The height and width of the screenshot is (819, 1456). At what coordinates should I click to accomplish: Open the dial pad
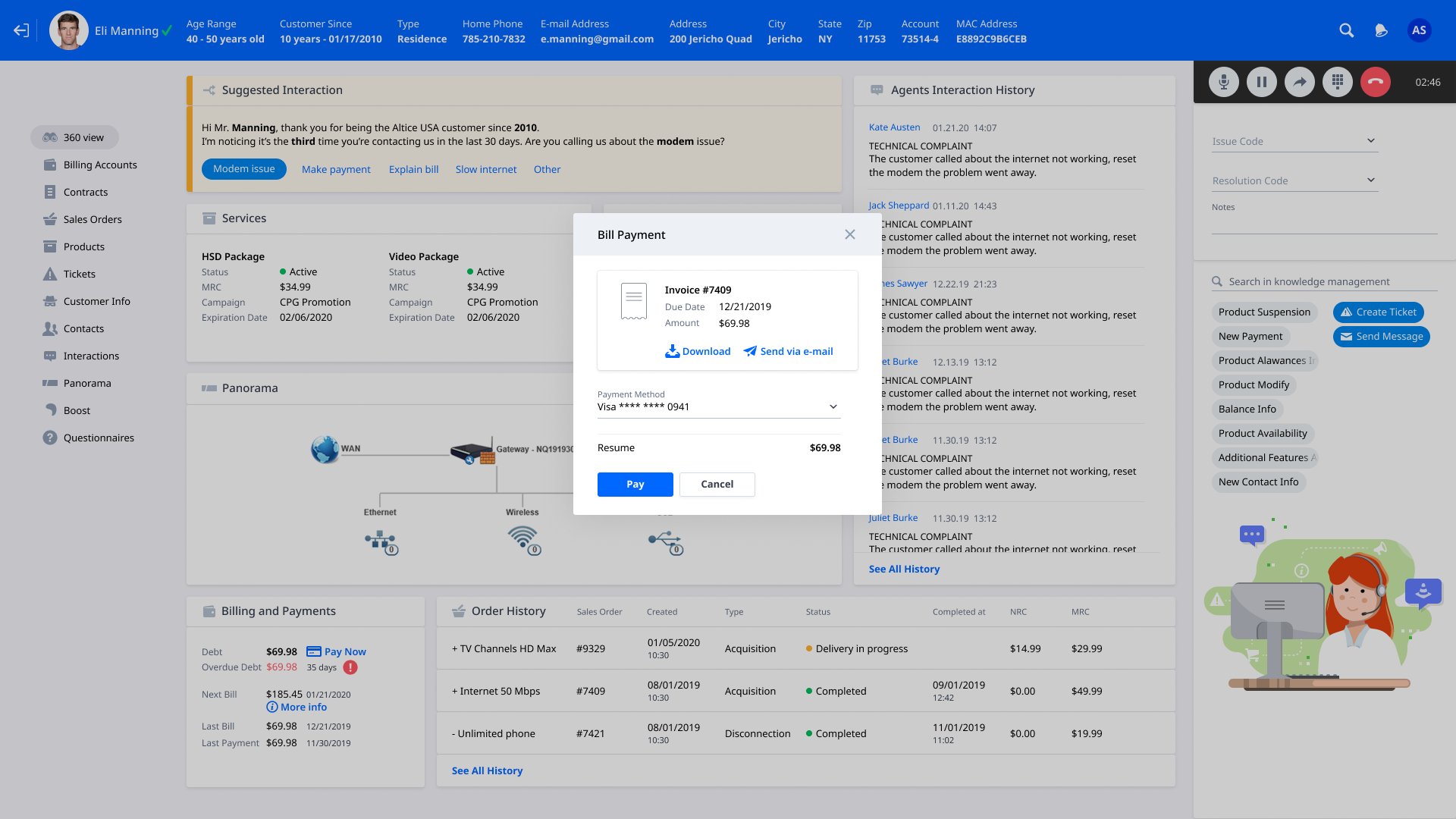(x=1337, y=82)
